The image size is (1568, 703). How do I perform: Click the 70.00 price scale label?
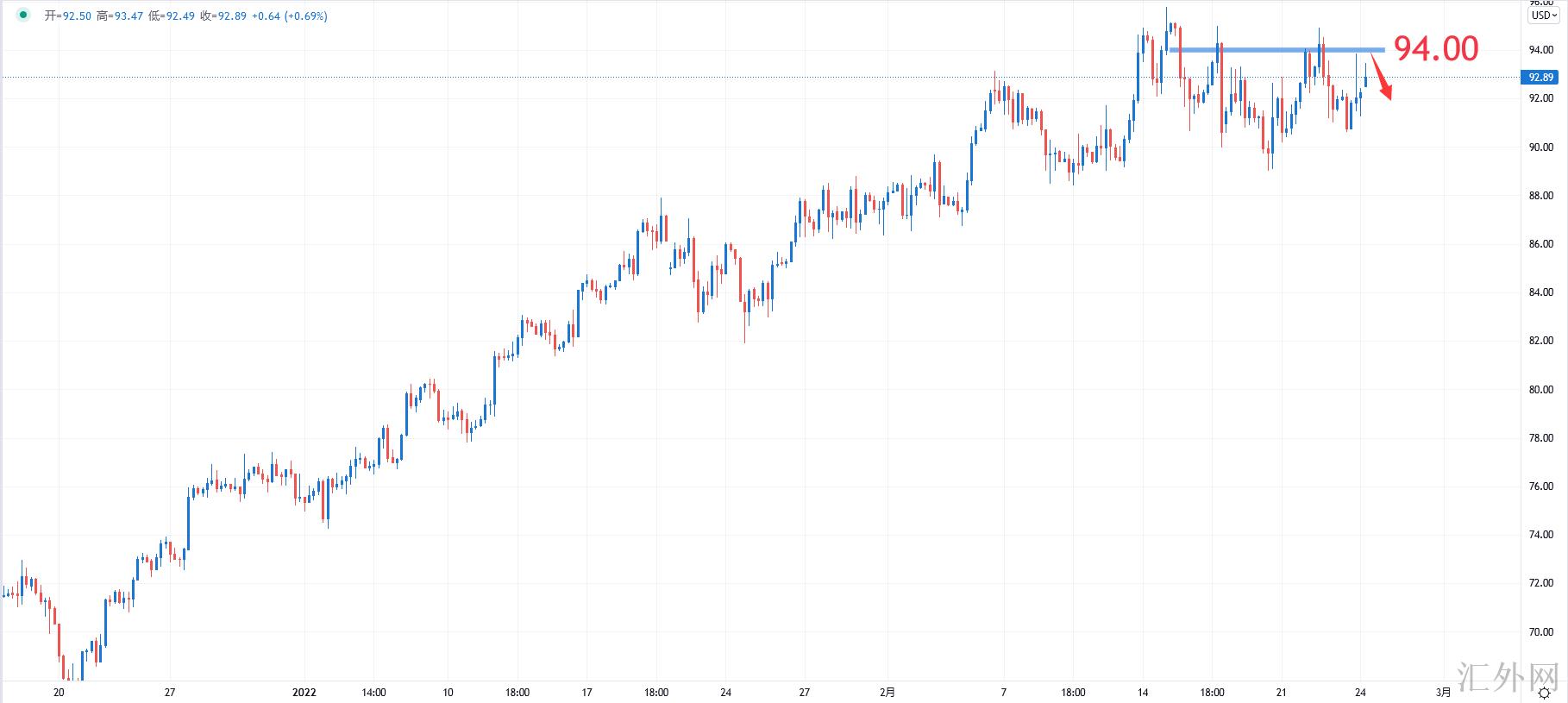click(1540, 631)
